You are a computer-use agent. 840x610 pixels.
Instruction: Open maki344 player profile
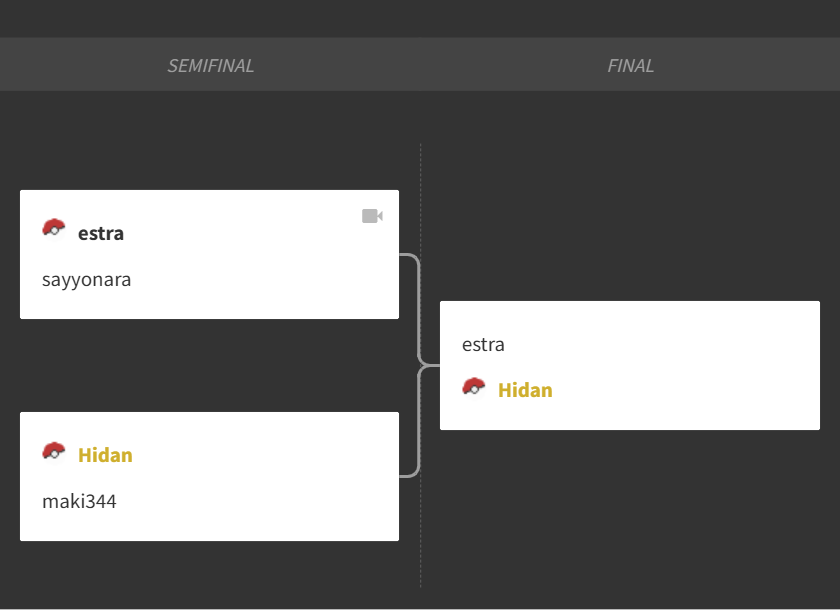point(79,501)
